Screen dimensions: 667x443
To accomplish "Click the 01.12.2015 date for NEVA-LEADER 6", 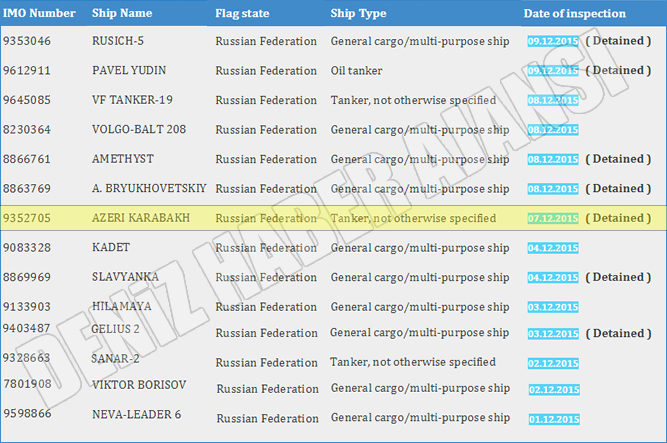I will [552, 417].
